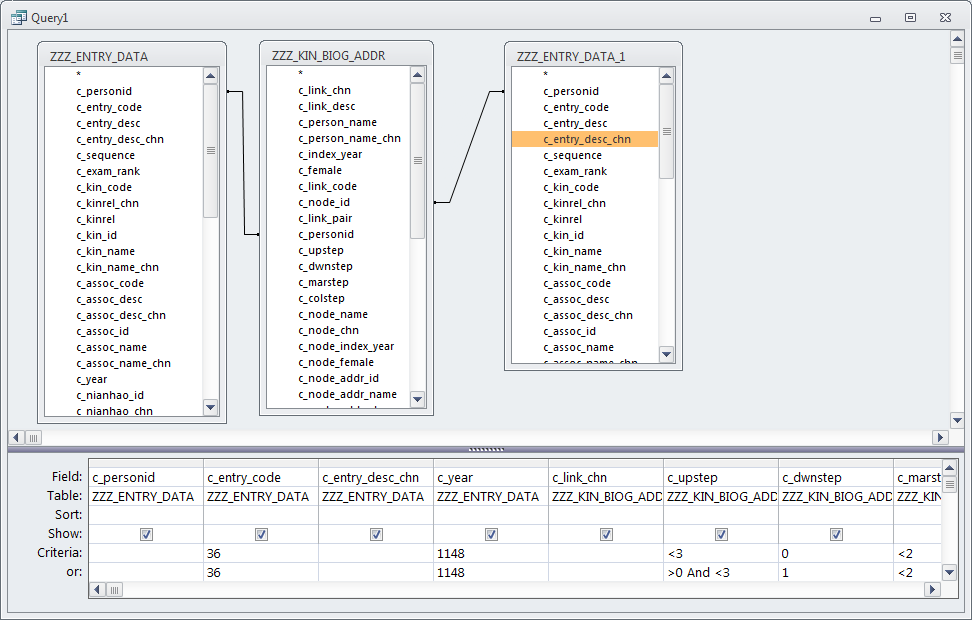Toggle Show checkbox for c_year column
The height and width of the screenshot is (620, 972).
point(491,534)
